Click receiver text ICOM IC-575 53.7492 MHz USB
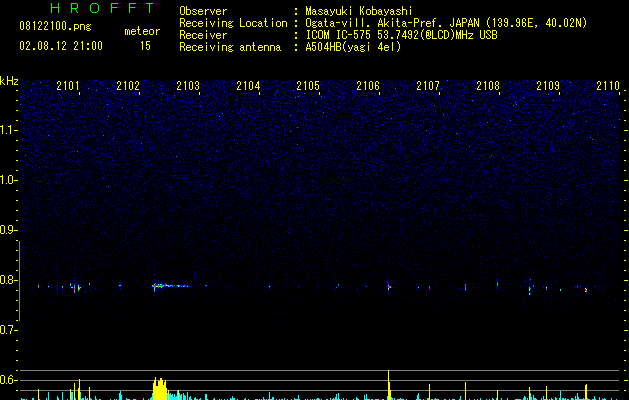The image size is (629, 400). [x=402, y=35]
